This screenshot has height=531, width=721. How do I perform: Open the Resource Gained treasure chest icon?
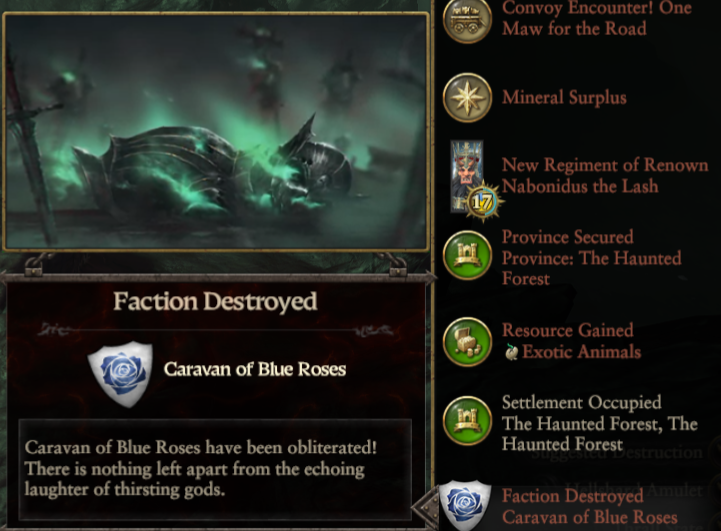click(467, 342)
